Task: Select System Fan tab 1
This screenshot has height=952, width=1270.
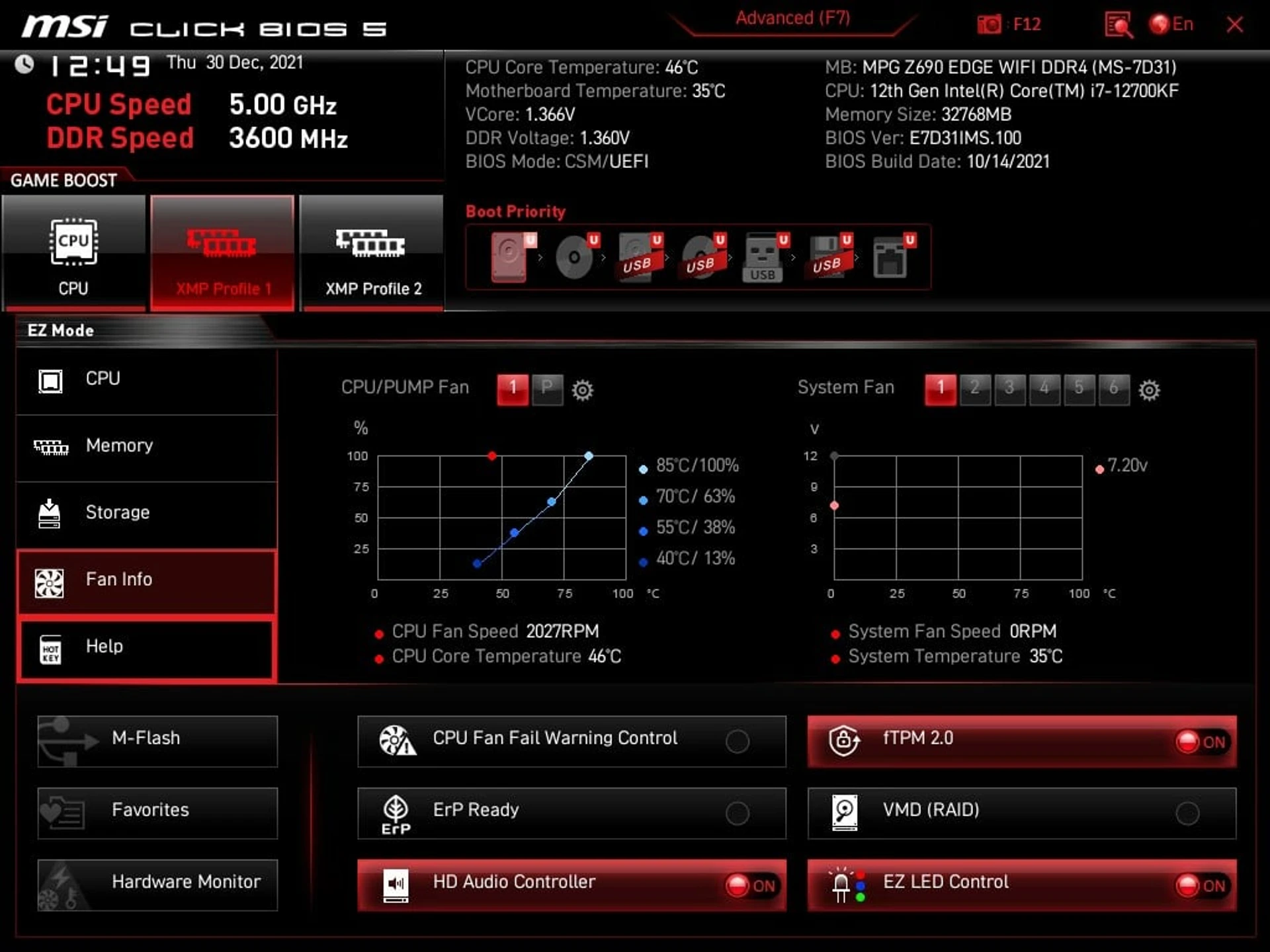Action: tap(940, 389)
